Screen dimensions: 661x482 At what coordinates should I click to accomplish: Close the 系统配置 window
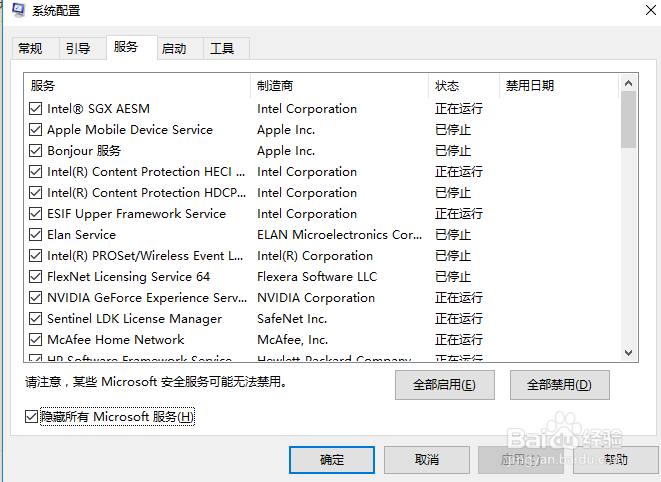[x=651, y=10]
